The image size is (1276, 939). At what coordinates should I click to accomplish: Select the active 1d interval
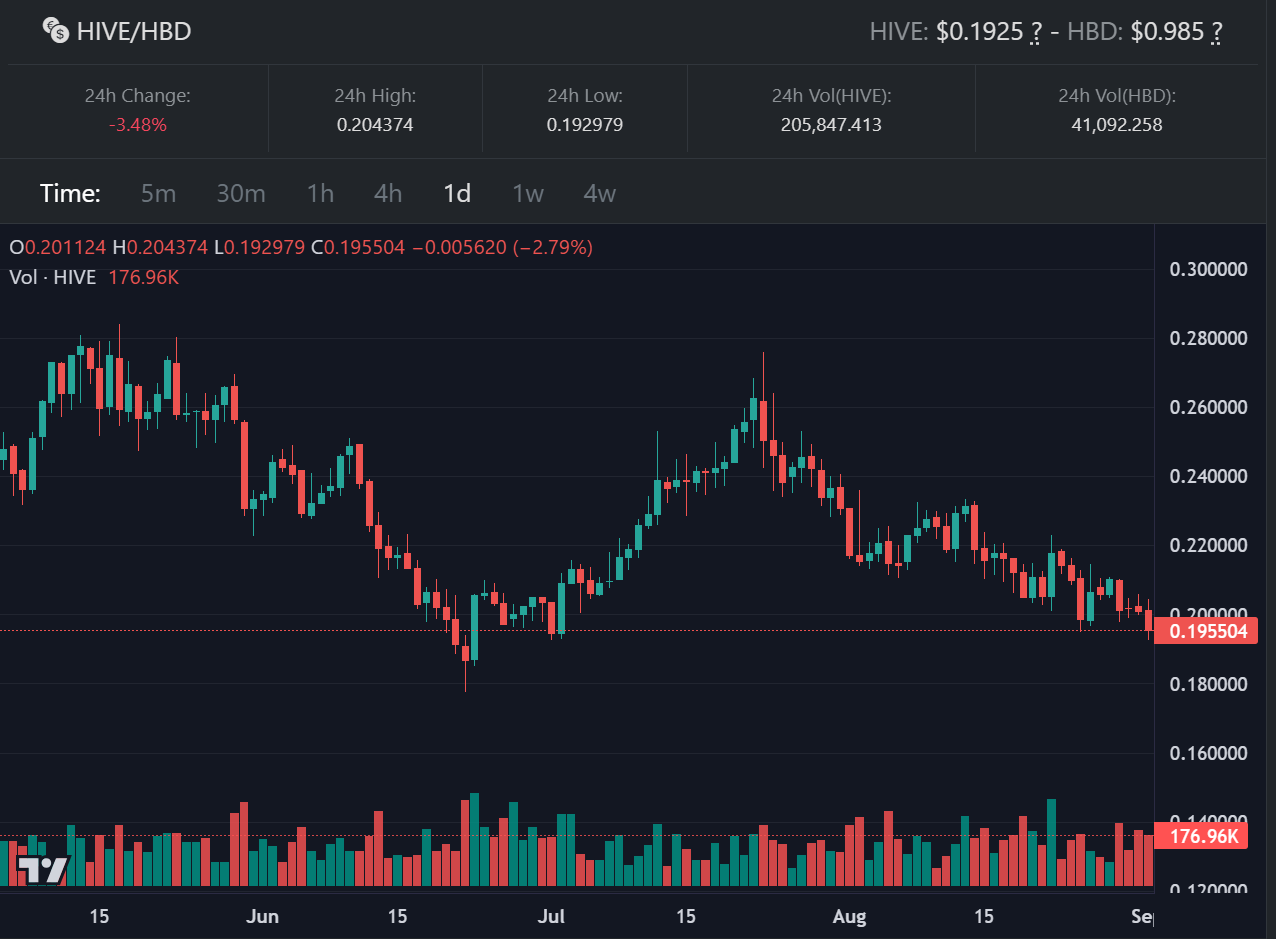[x=457, y=193]
